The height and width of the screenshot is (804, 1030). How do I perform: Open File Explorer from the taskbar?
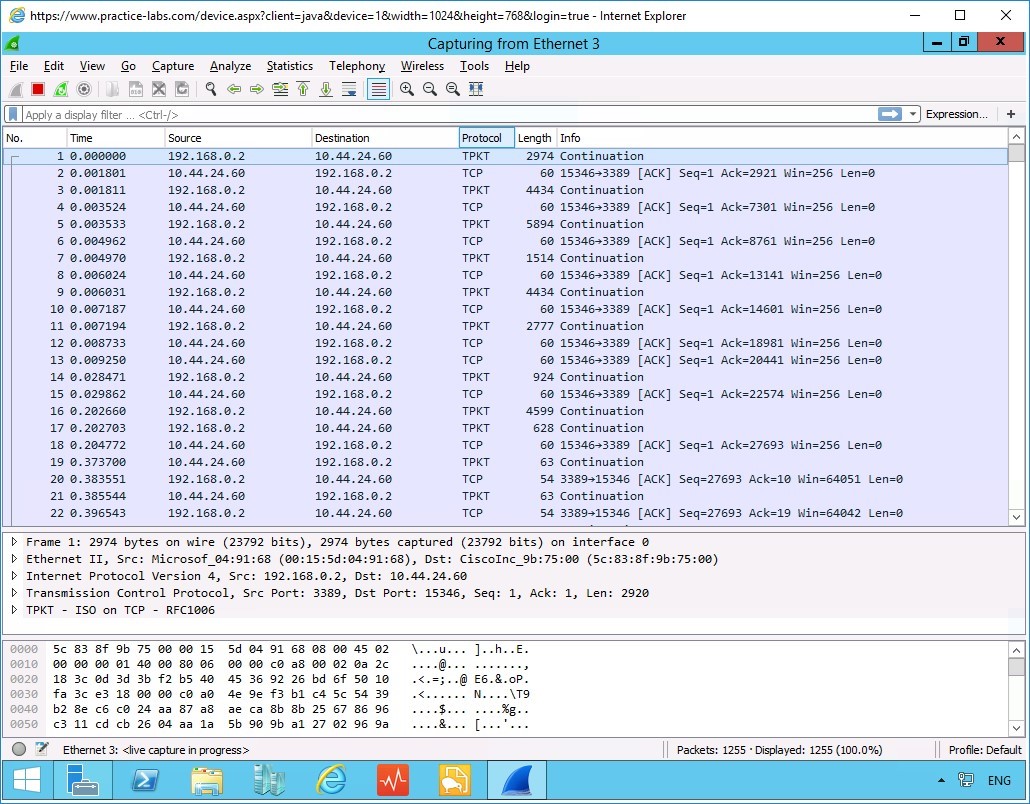tap(207, 780)
